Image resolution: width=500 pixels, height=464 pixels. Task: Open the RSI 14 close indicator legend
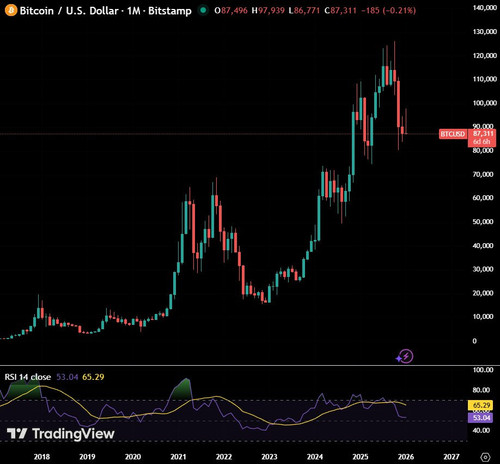click(x=28, y=377)
